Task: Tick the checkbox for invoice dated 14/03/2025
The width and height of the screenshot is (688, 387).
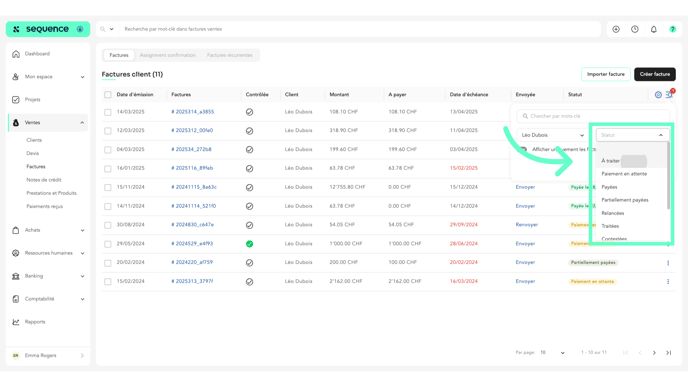Action: [108, 112]
